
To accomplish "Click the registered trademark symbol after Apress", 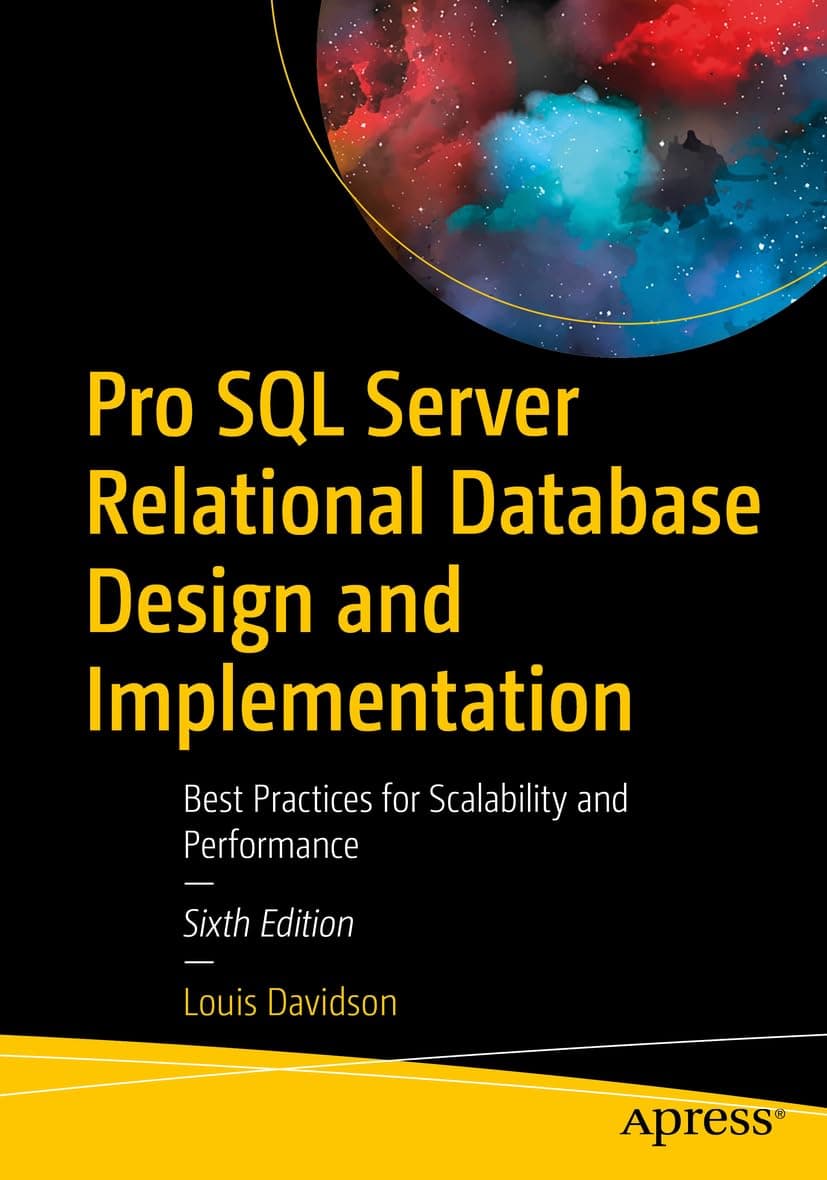I will (x=777, y=1113).
